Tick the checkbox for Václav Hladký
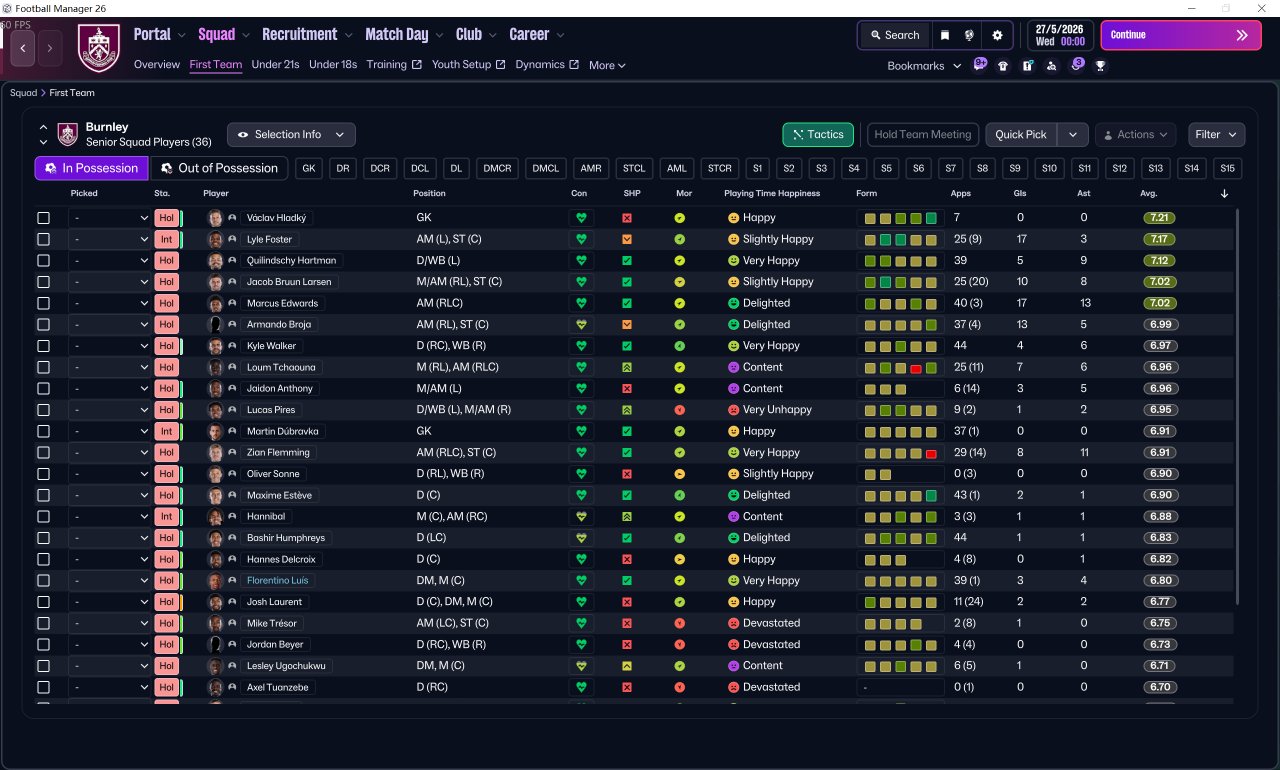This screenshot has width=1280, height=770. tap(43, 218)
